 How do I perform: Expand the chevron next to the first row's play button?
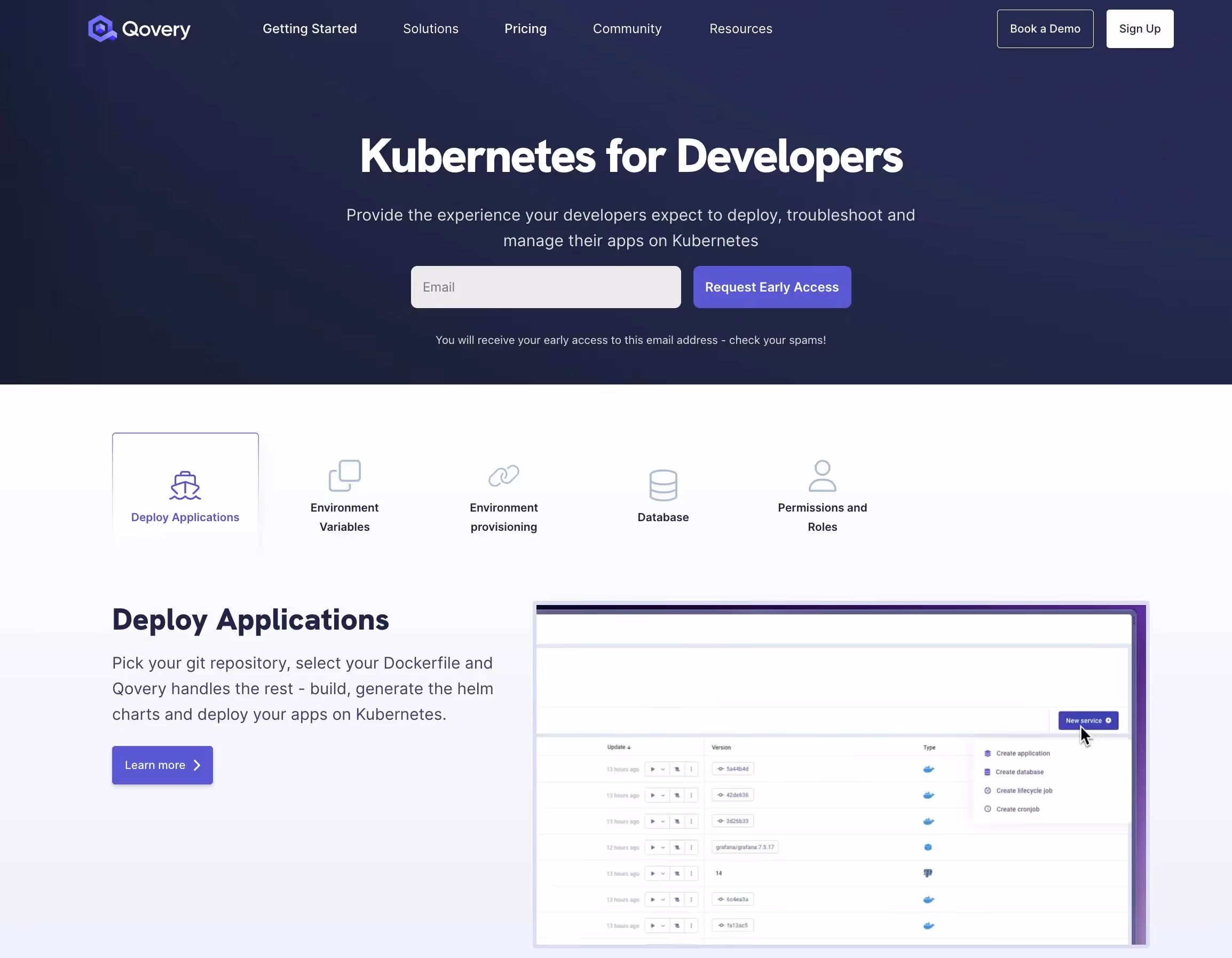point(664,769)
